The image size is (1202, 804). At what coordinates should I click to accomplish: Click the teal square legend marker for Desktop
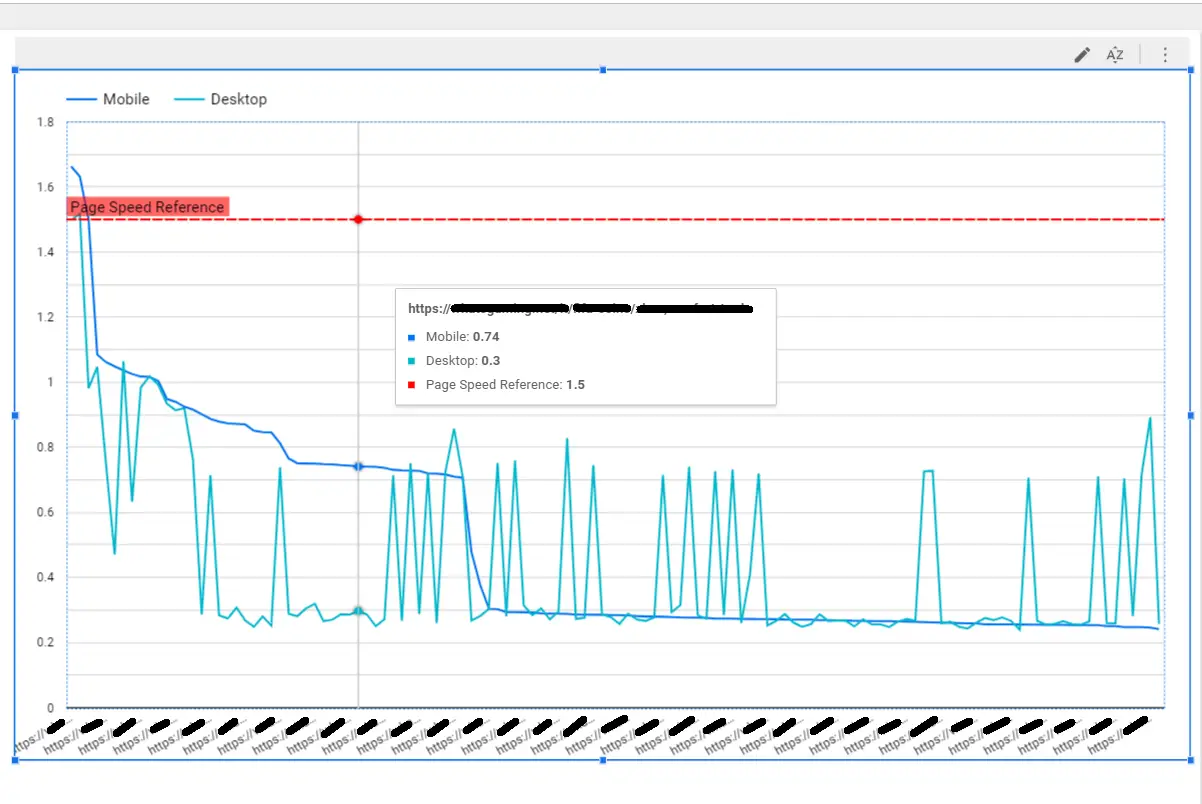(x=190, y=98)
